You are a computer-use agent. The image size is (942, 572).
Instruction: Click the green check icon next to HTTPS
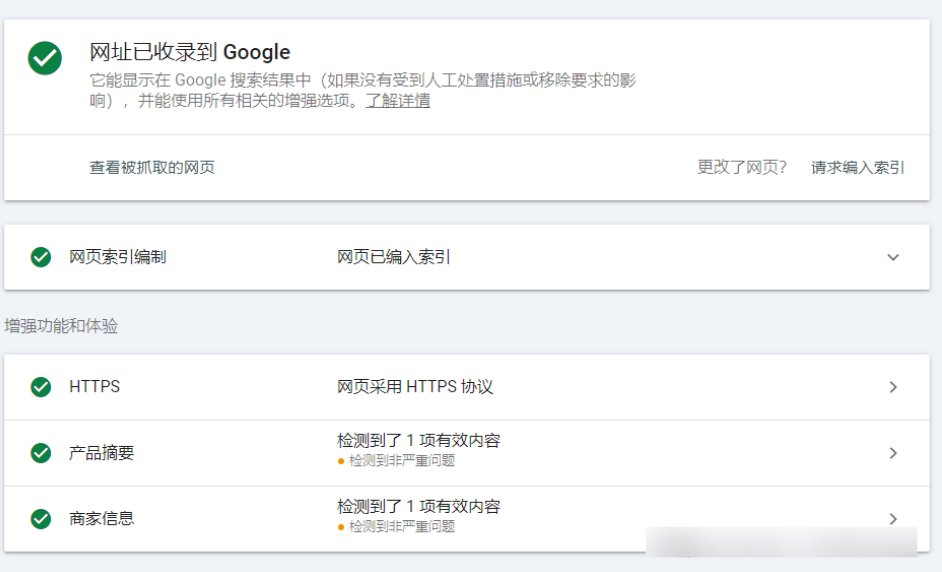pyautogui.click(x=41, y=387)
